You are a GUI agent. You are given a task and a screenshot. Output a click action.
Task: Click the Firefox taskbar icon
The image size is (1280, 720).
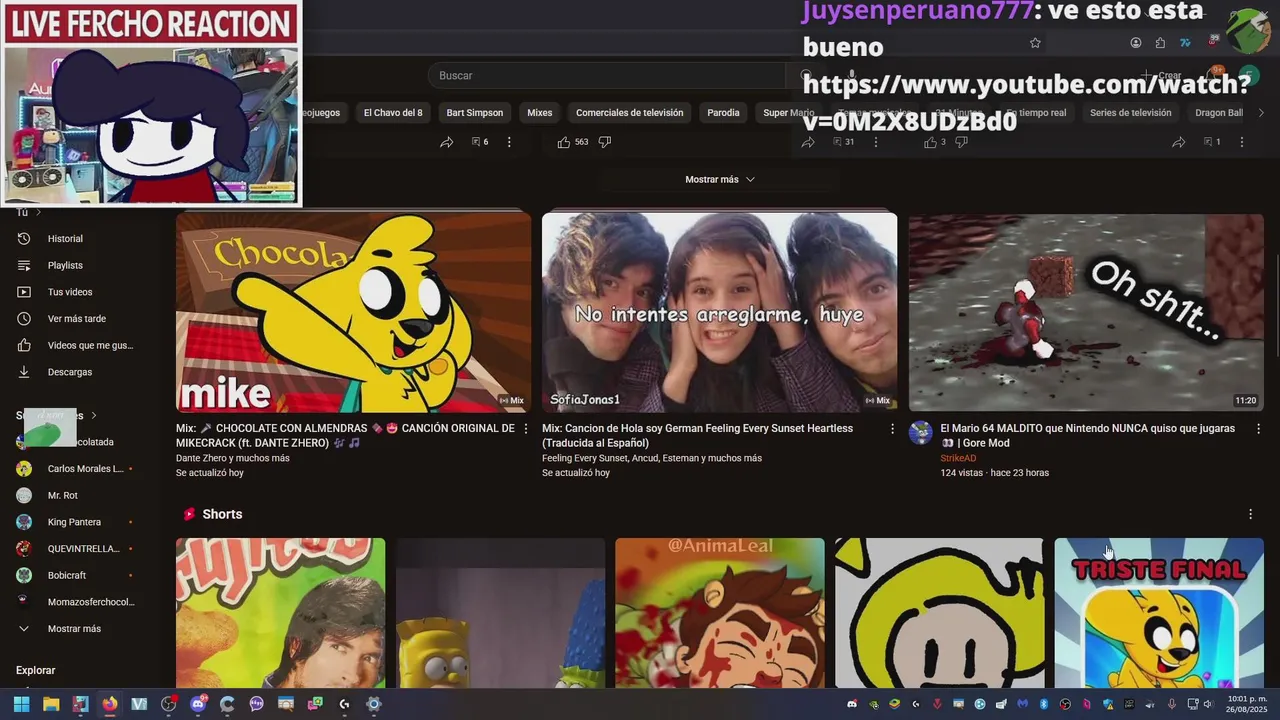point(109,704)
